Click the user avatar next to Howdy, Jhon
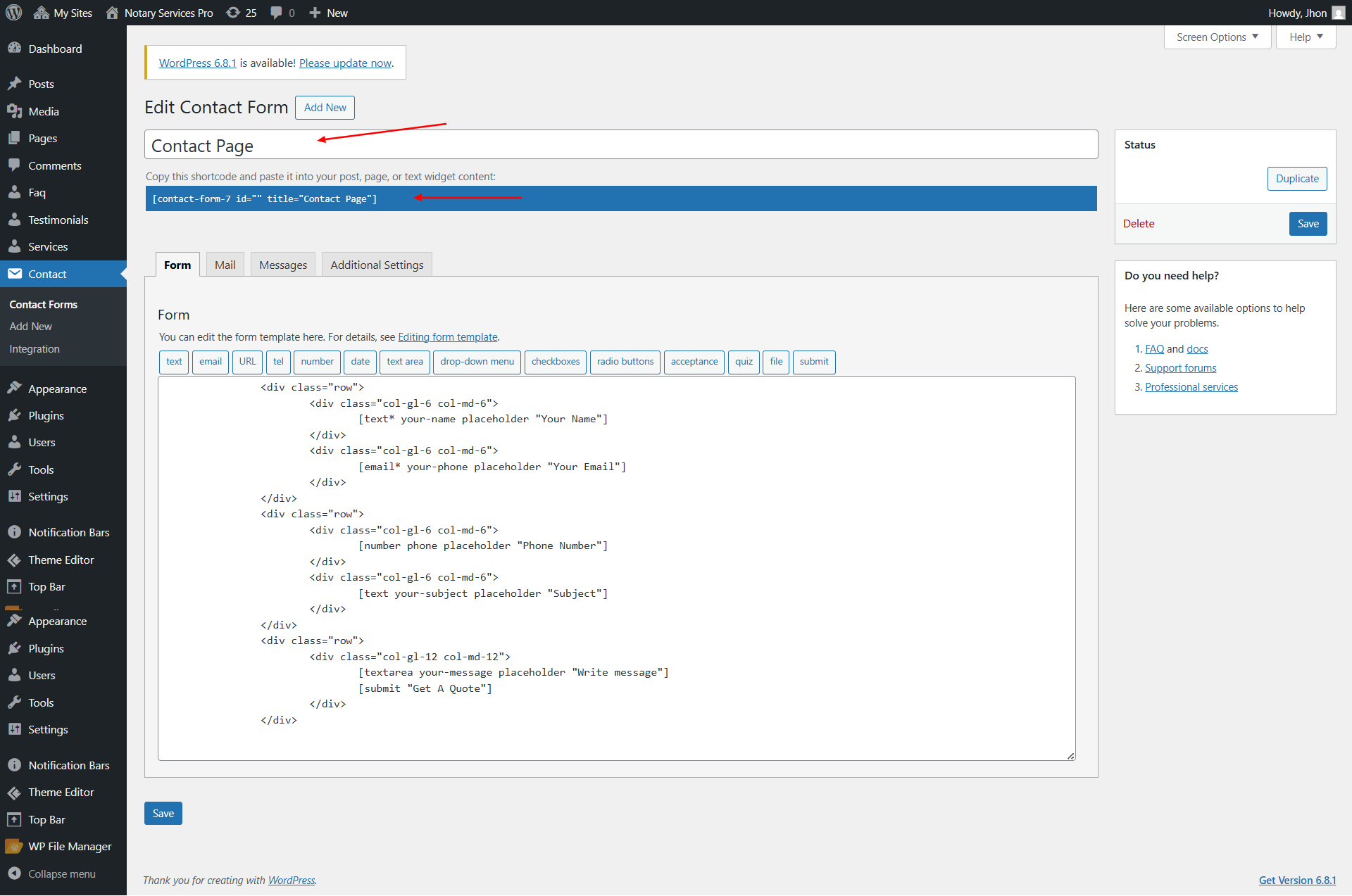 coord(1339,13)
